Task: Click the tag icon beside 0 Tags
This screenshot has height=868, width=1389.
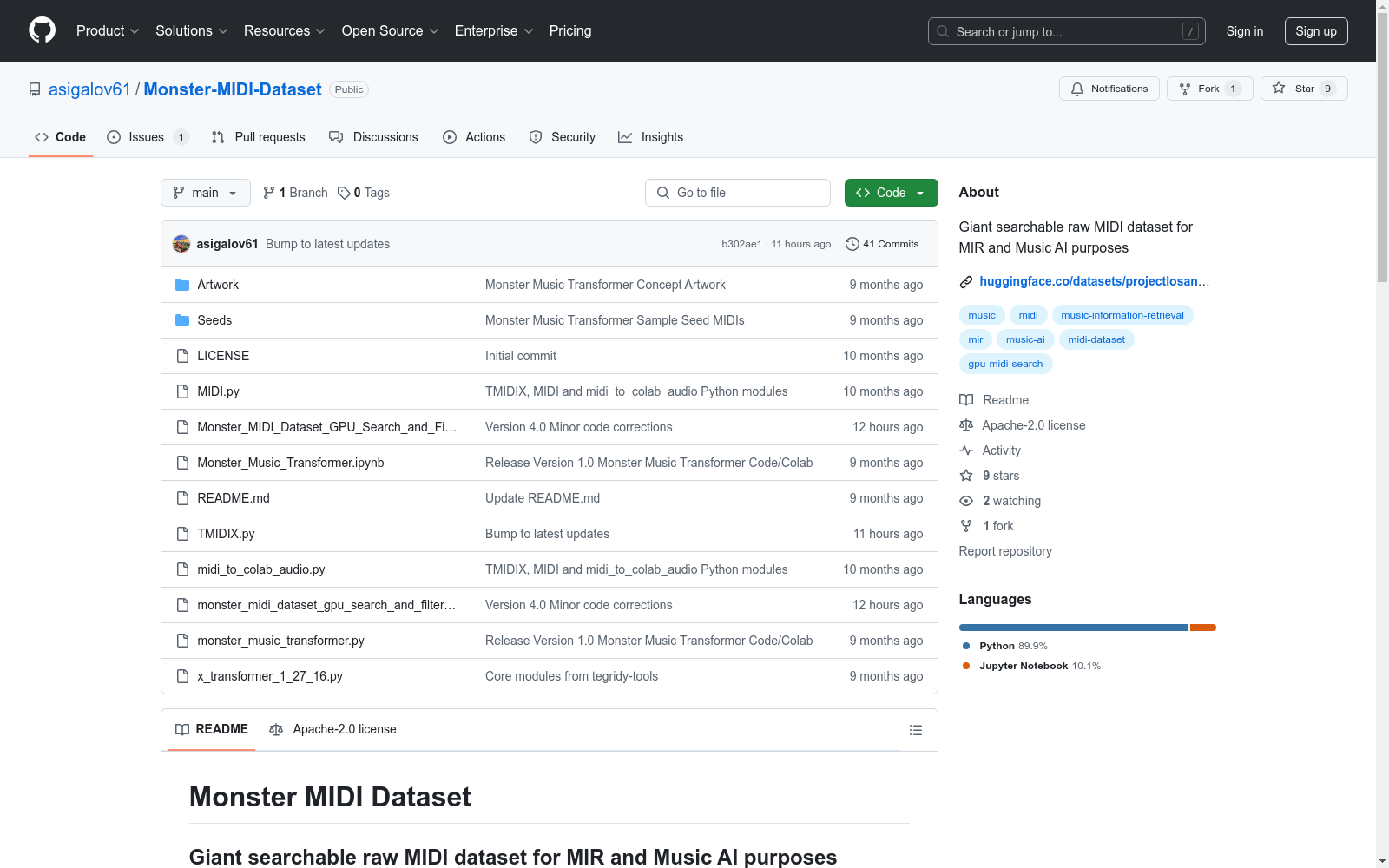Action: pos(344,193)
